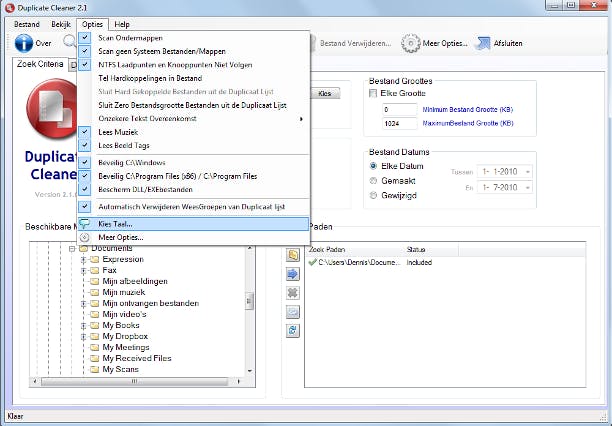Select the Gewijzigd date radio button
This screenshot has height=426, width=612.
tap(373, 195)
